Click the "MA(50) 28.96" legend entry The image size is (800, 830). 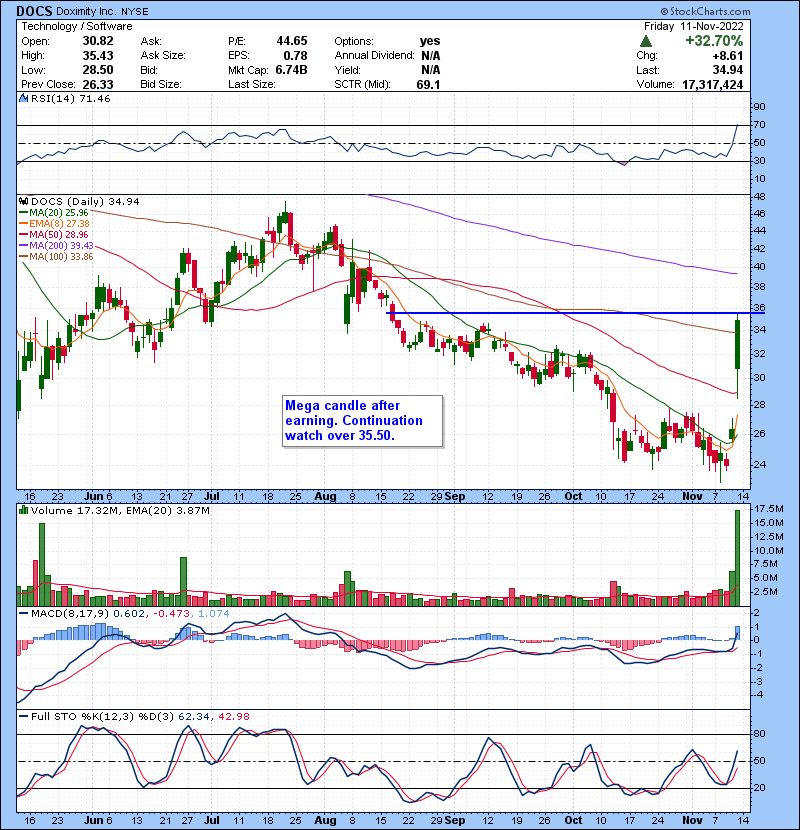(59, 234)
